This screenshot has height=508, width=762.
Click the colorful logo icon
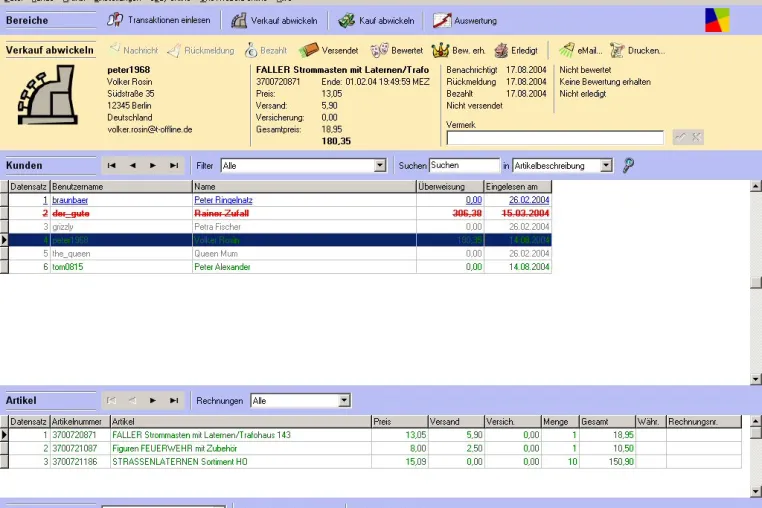(717, 20)
